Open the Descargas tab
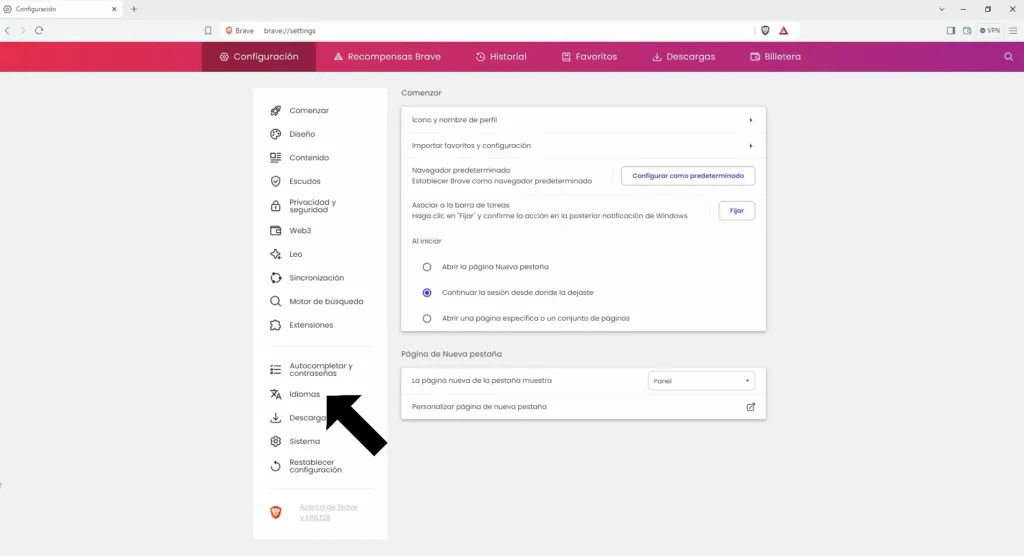This screenshot has height=556, width=1024. [684, 57]
